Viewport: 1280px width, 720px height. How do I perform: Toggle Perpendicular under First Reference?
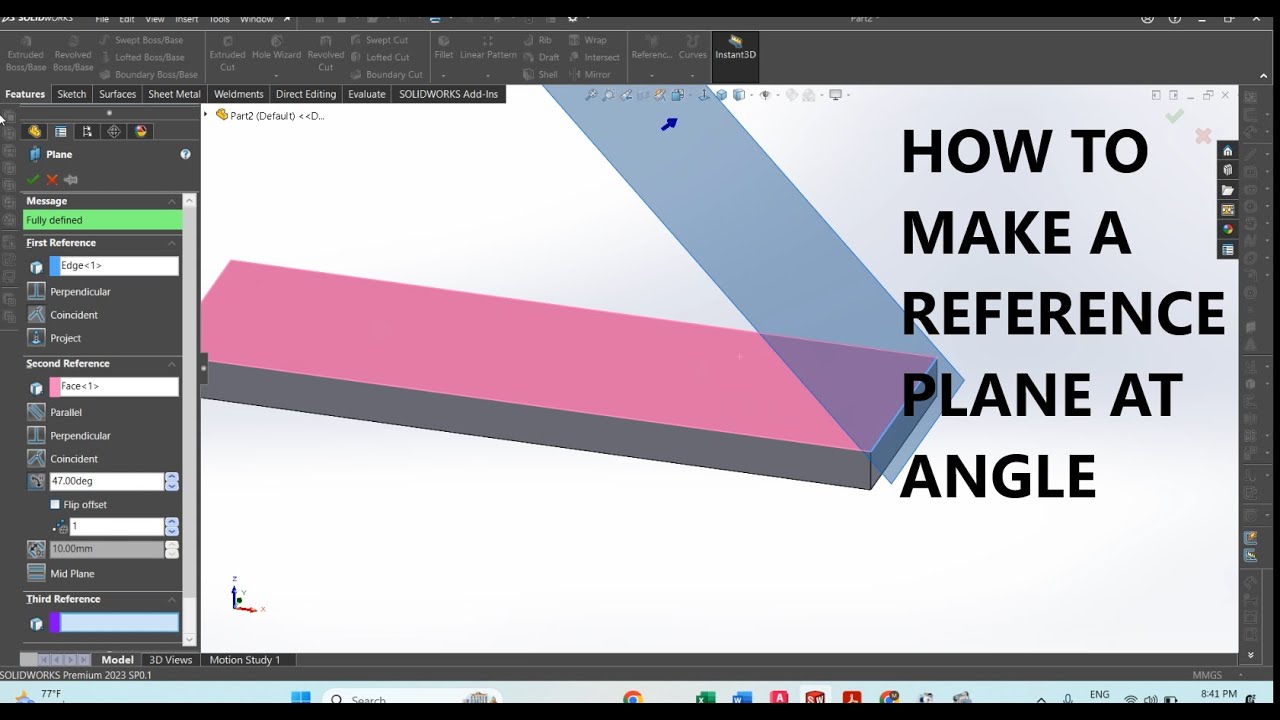tap(36, 291)
